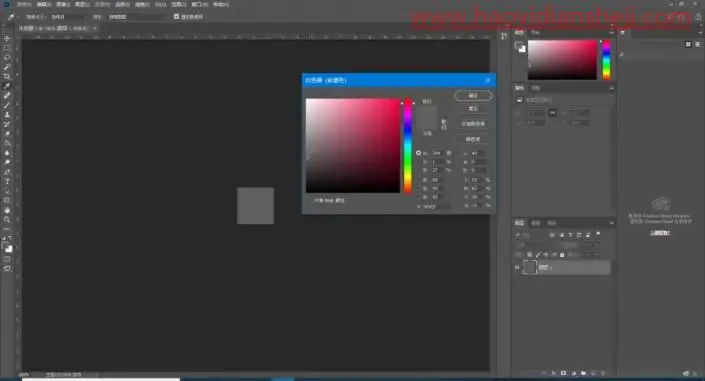Select the Path Selection tool
This screenshot has height=381, width=705.
click(x=7, y=191)
